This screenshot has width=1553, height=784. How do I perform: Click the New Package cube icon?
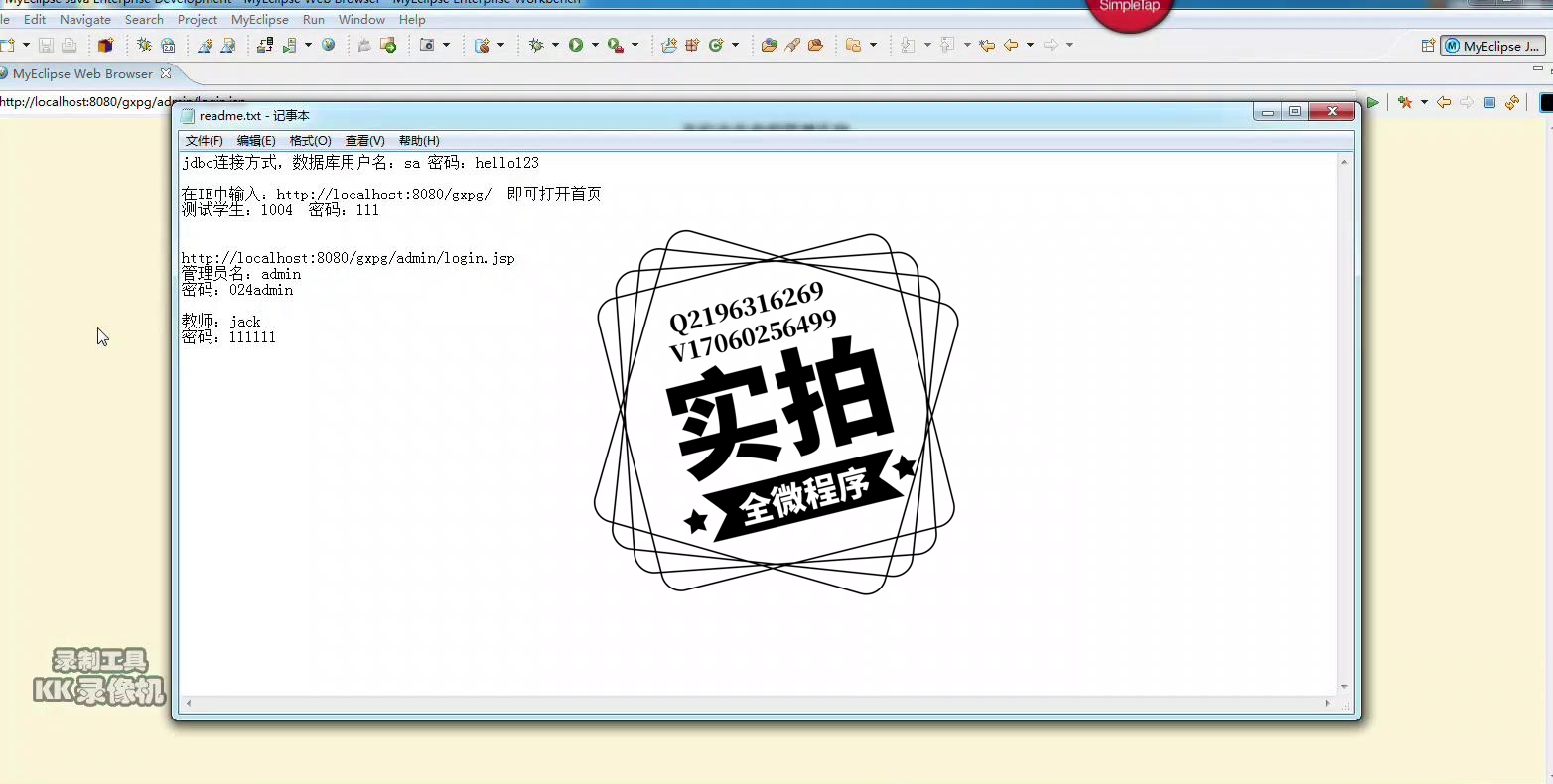pos(105,45)
